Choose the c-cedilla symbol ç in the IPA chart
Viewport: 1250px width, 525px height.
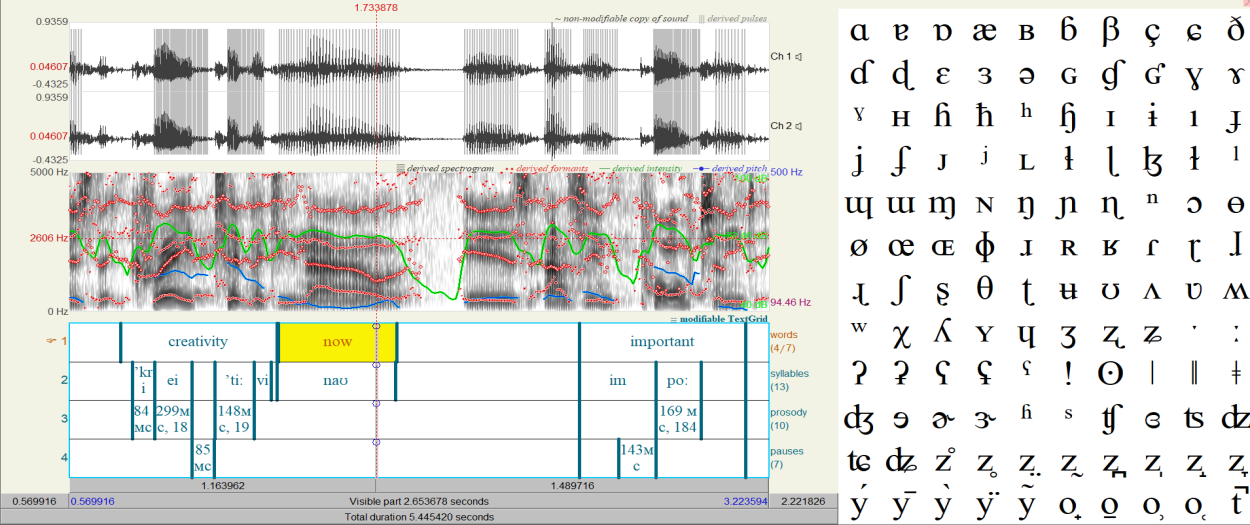pos(1152,32)
